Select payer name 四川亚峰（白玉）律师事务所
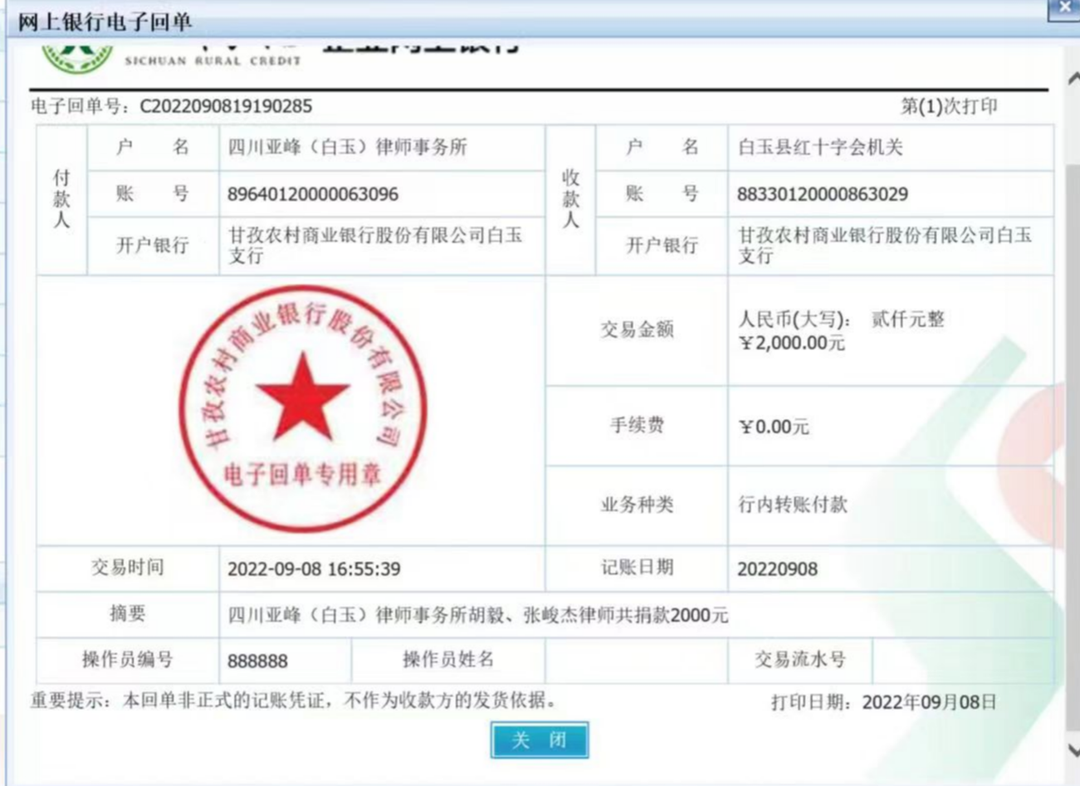The height and width of the screenshot is (786, 1080). click(x=348, y=147)
